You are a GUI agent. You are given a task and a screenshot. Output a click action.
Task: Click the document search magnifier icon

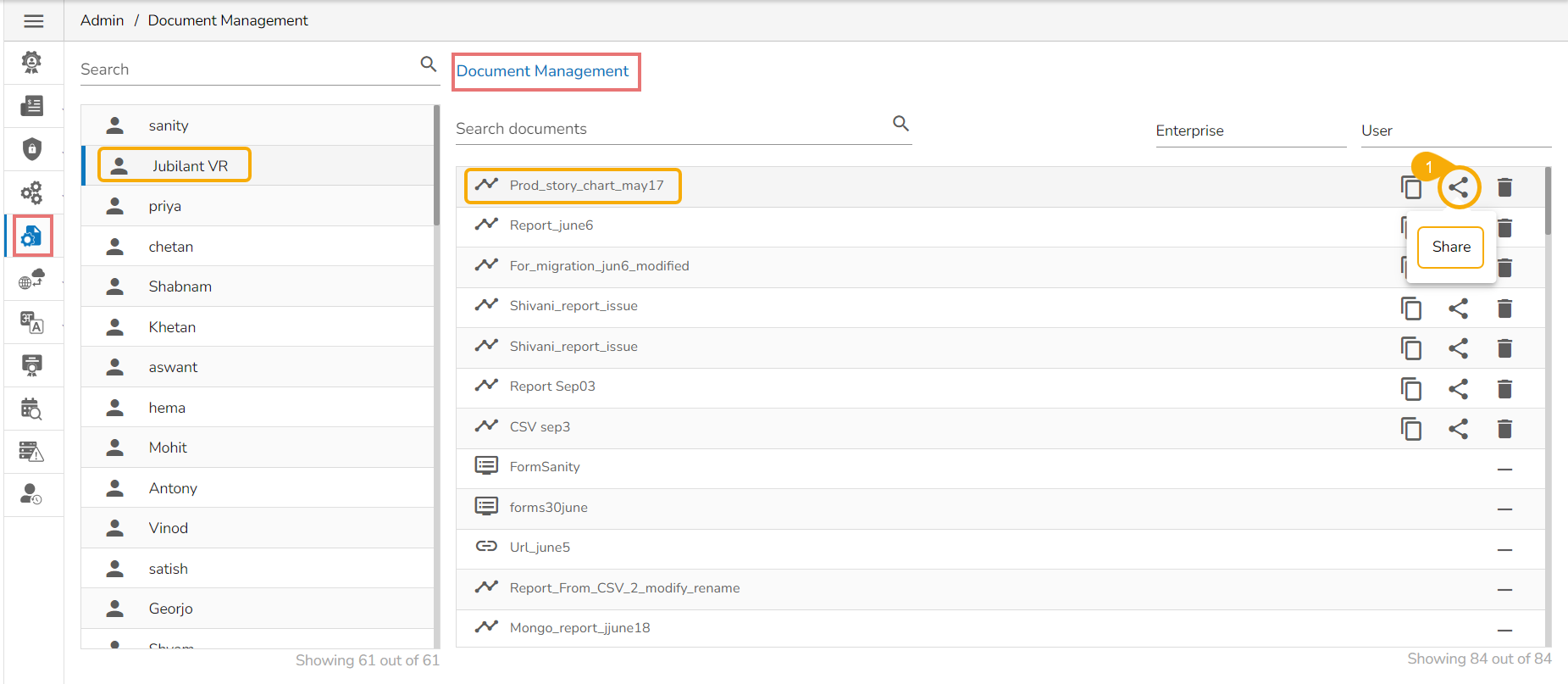[900, 124]
